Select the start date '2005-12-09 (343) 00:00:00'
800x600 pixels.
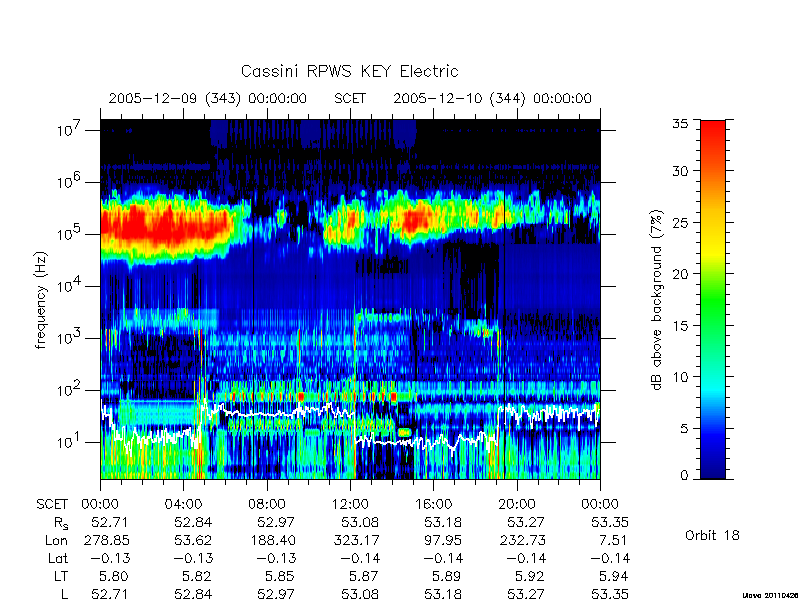208,98
